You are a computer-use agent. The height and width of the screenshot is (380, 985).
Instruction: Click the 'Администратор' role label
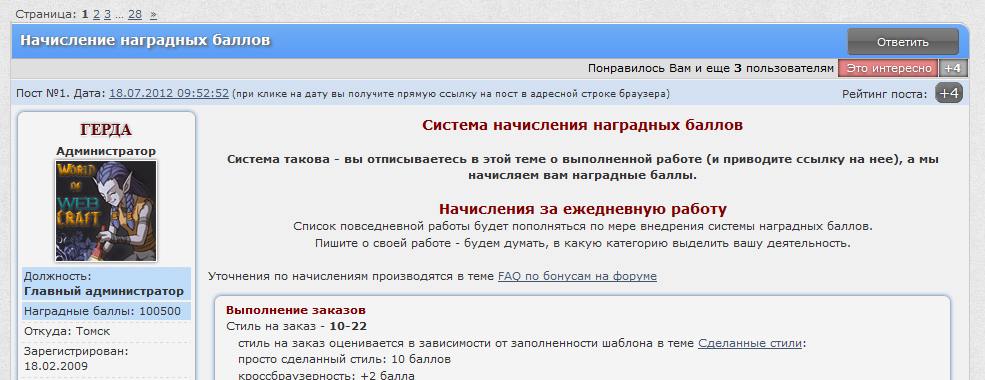tap(106, 151)
